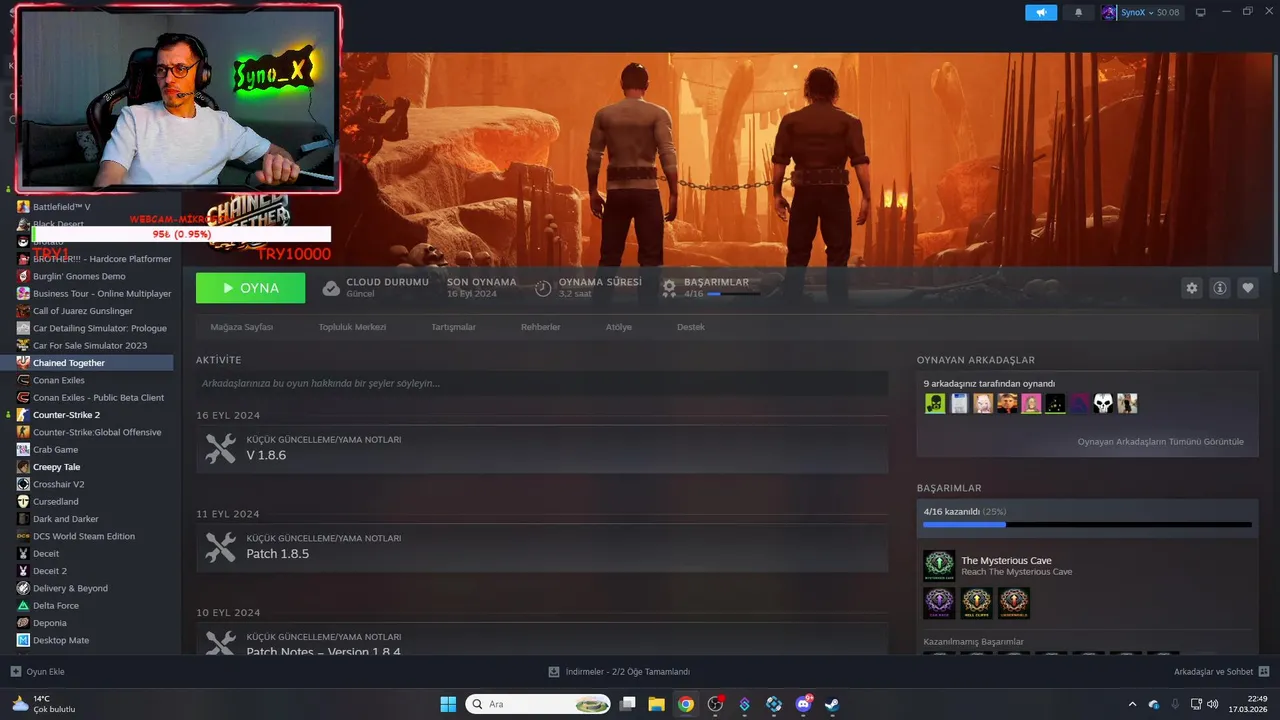This screenshot has height=720, width=1280.
Task: Open Steam icon in the taskbar
Action: click(x=832, y=704)
